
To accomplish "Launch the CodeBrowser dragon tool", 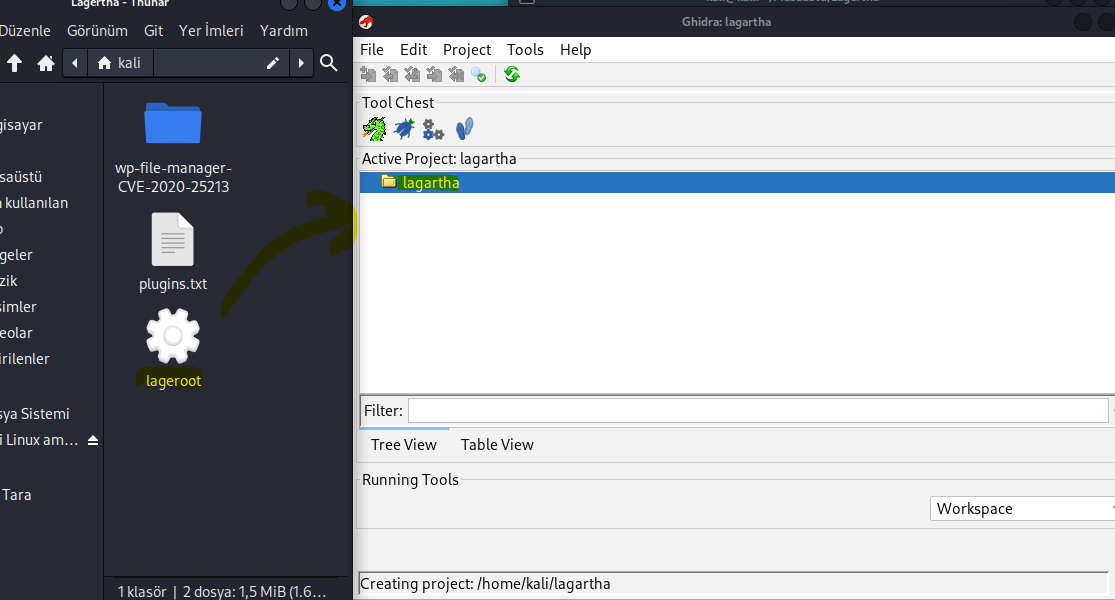I will pos(374,129).
